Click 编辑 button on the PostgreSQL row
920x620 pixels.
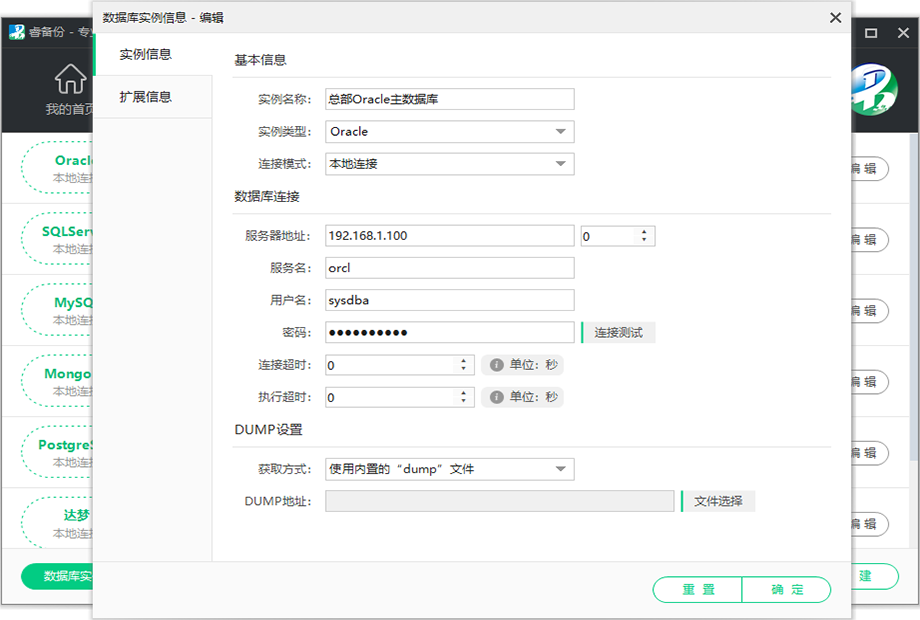pos(870,453)
